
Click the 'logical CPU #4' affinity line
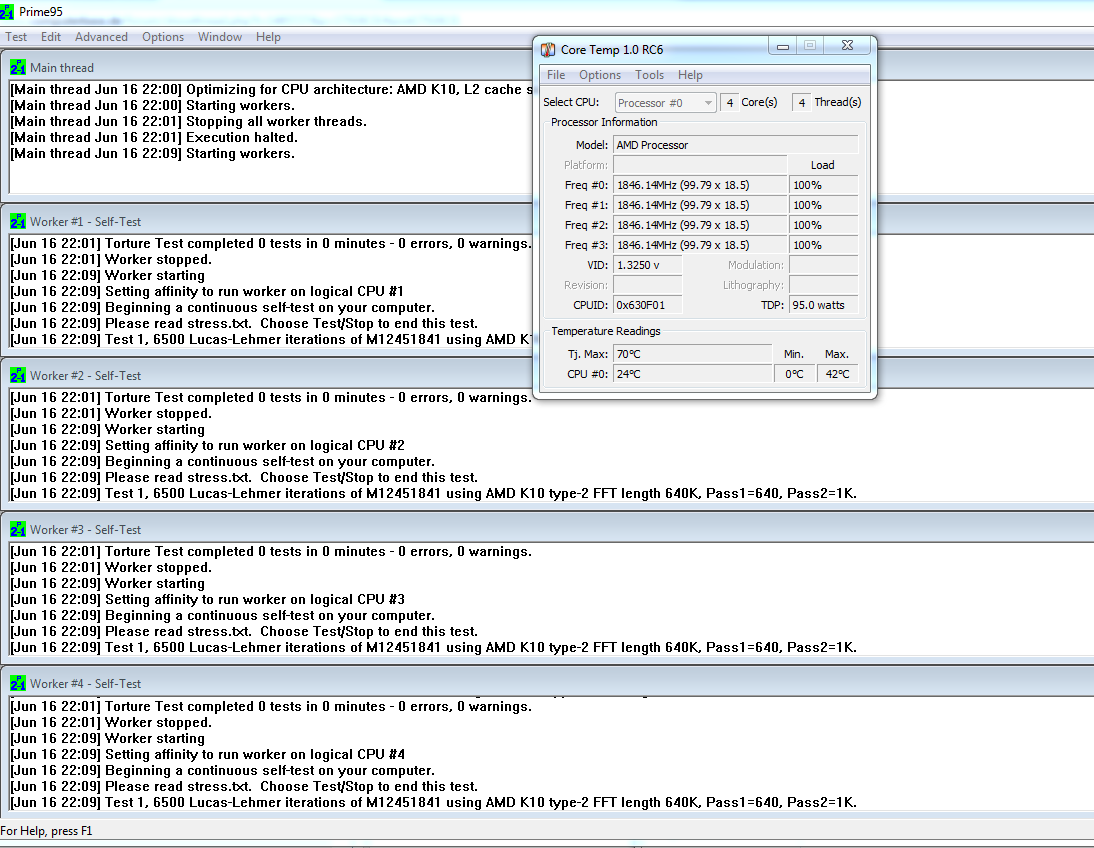point(207,754)
